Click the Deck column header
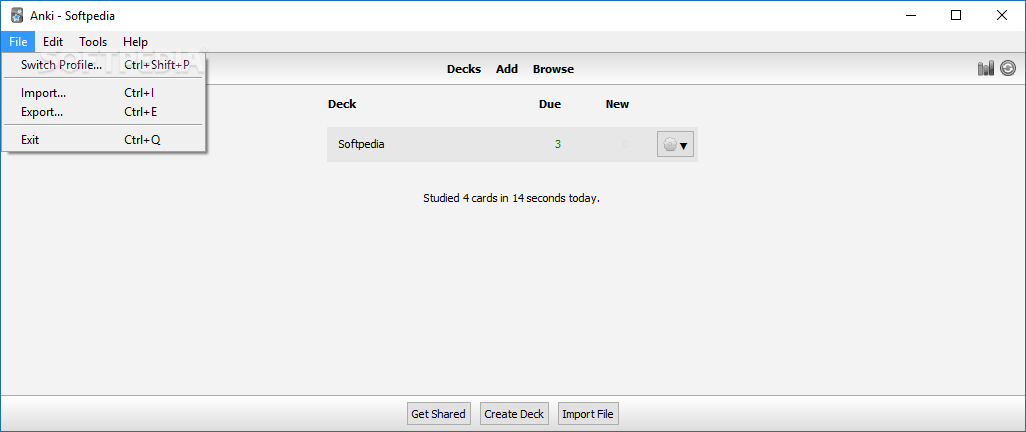 [x=342, y=104]
